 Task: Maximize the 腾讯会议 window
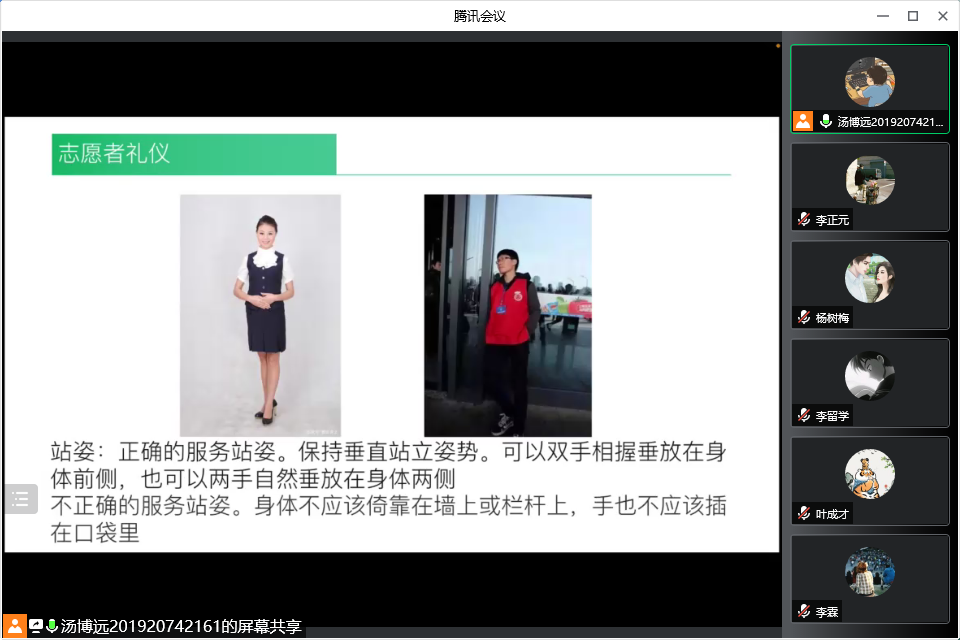pyautogui.click(x=912, y=16)
